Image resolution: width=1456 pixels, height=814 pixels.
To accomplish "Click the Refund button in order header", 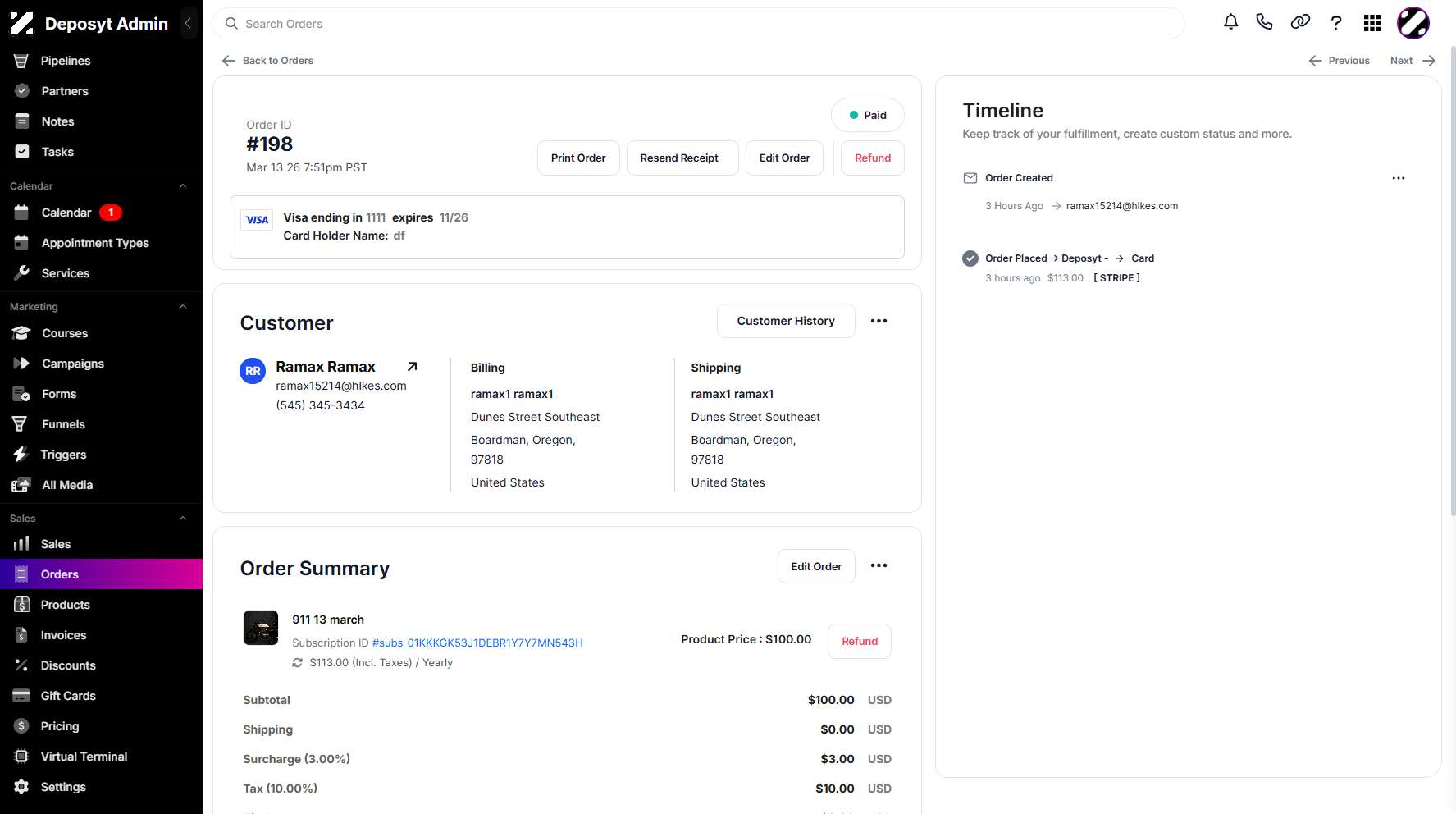I will [x=873, y=158].
